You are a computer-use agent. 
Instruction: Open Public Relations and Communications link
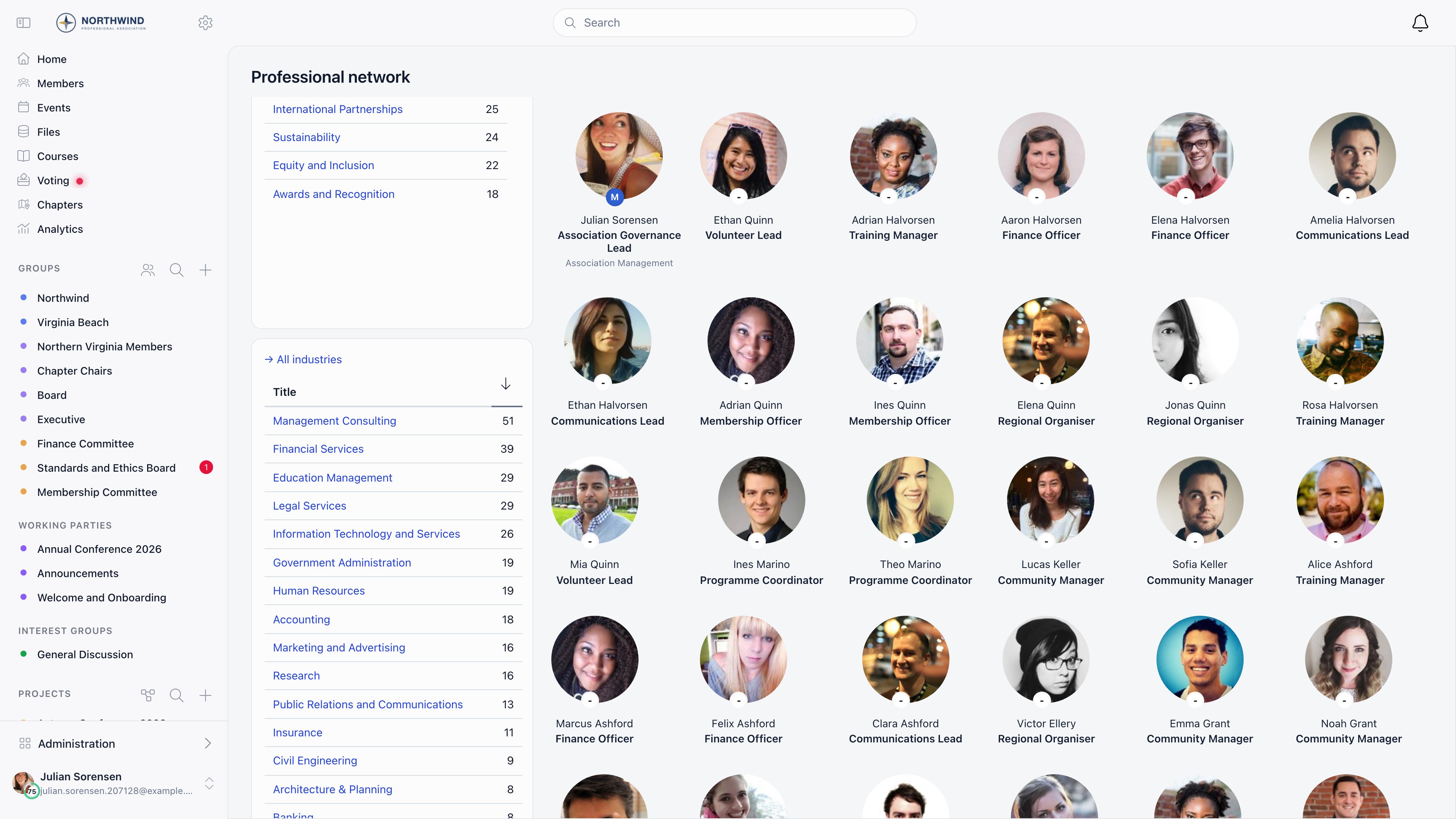(x=367, y=704)
